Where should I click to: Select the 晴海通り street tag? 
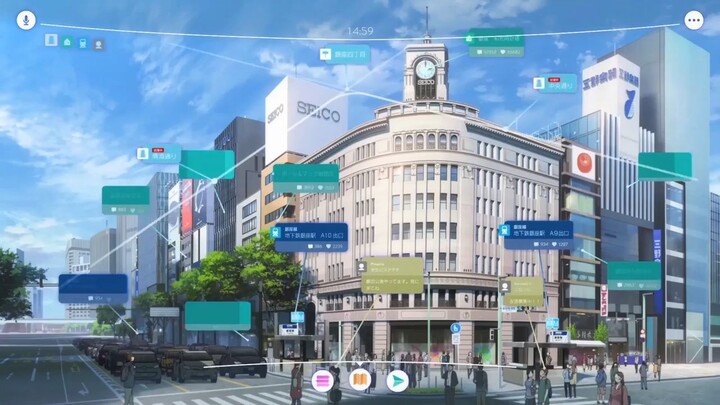pos(159,154)
